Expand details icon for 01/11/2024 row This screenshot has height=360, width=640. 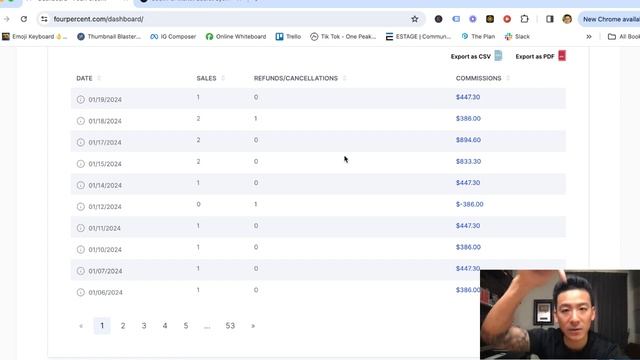coord(81,228)
